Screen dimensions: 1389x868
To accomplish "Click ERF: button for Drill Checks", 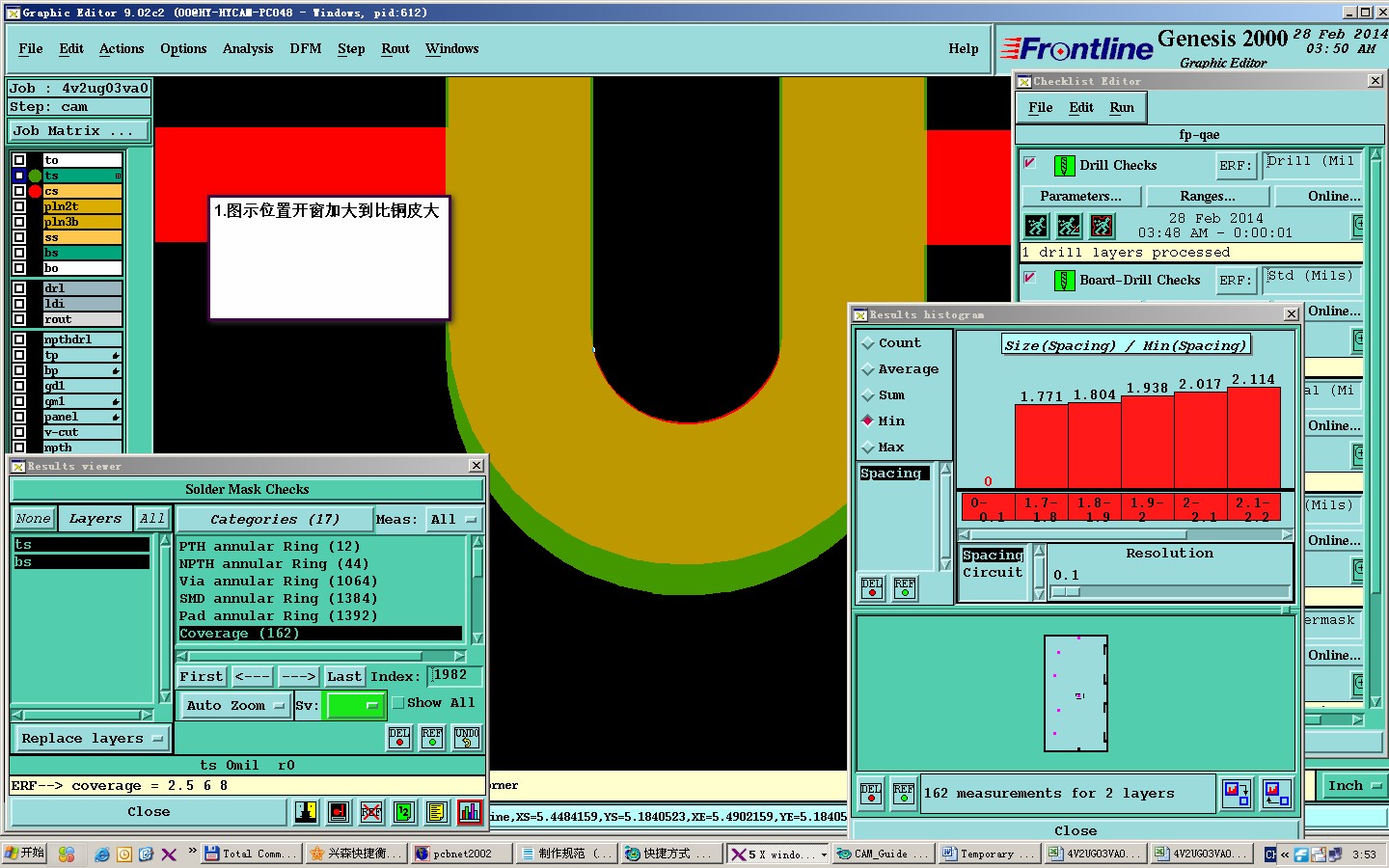I will [x=1236, y=166].
